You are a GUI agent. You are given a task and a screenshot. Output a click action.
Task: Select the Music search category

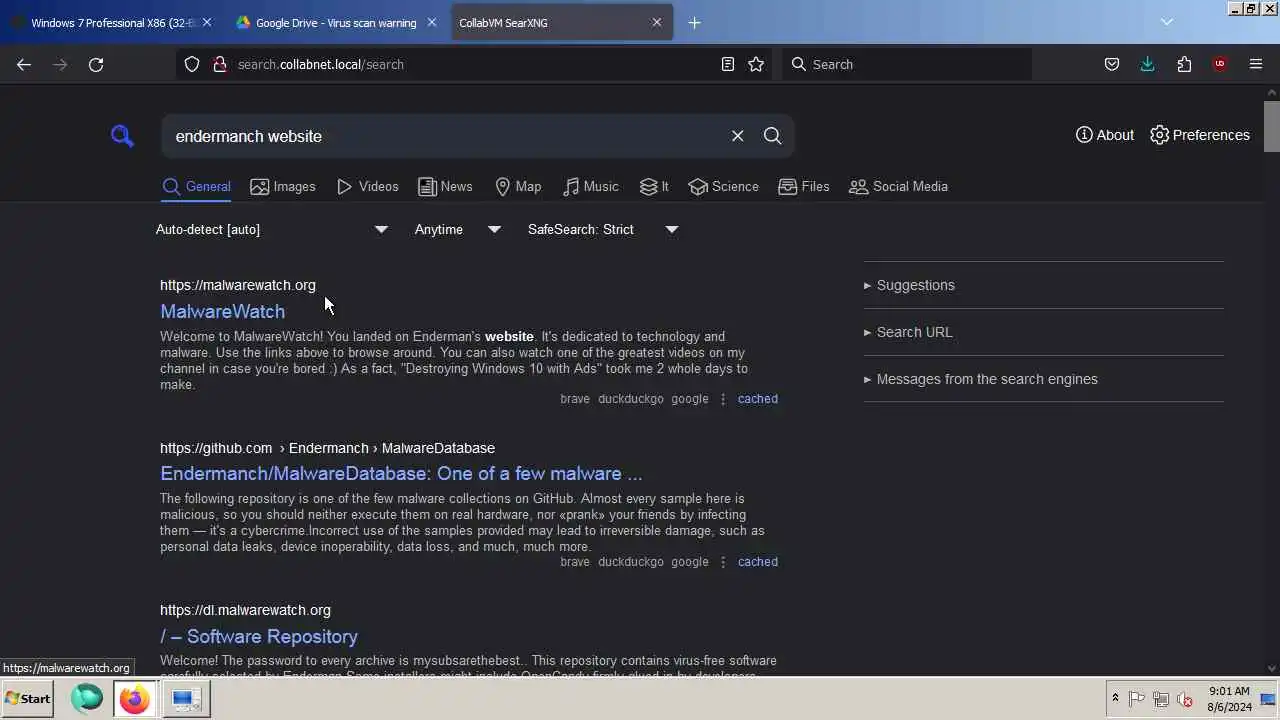pyautogui.click(x=591, y=186)
